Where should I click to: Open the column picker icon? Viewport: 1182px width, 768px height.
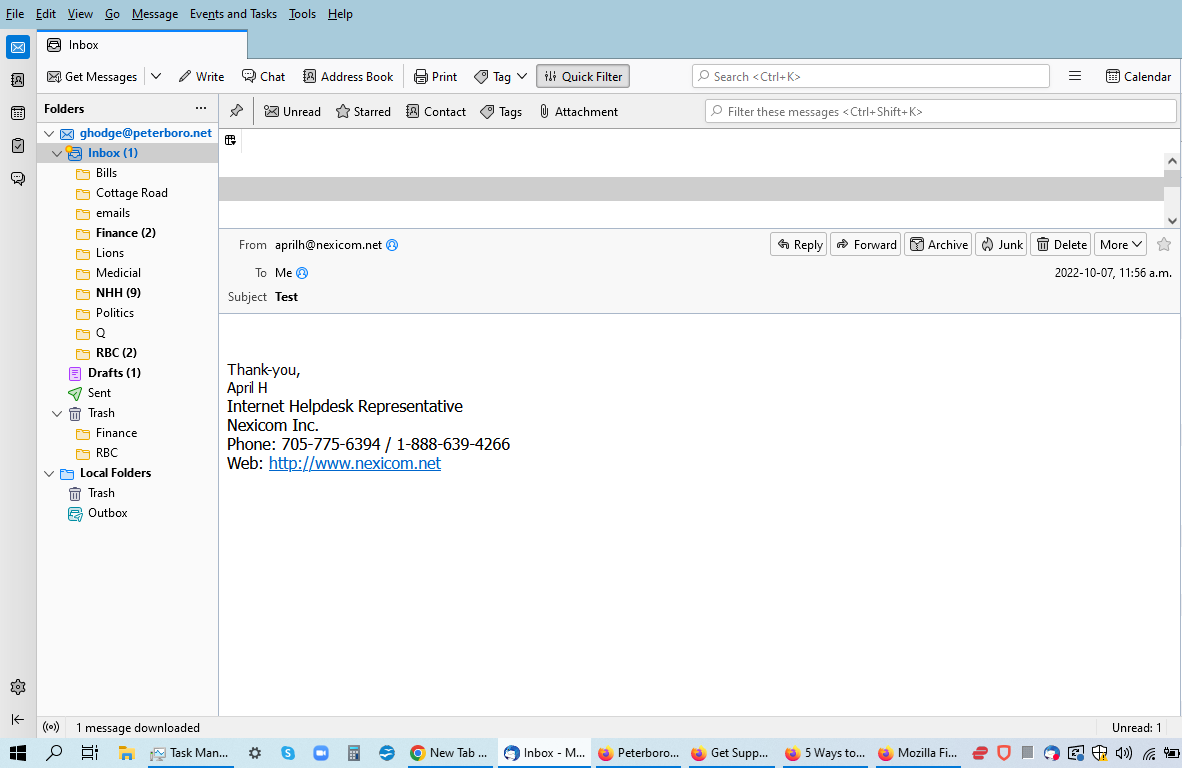[x=231, y=140]
